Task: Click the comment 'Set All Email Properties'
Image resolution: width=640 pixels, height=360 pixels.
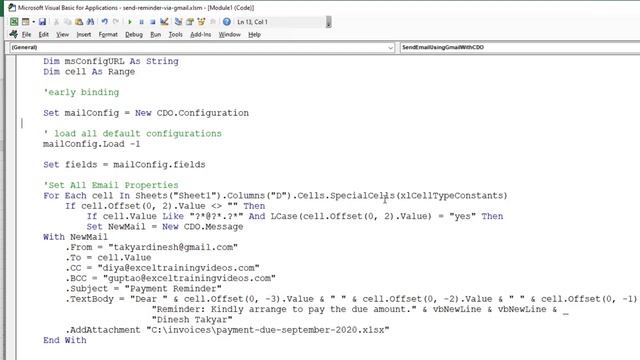Action: pyautogui.click(x=111, y=185)
